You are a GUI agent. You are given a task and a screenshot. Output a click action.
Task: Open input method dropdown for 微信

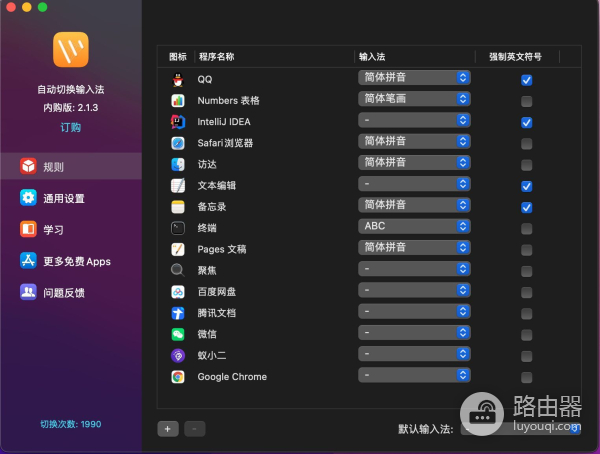pyautogui.click(x=414, y=333)
